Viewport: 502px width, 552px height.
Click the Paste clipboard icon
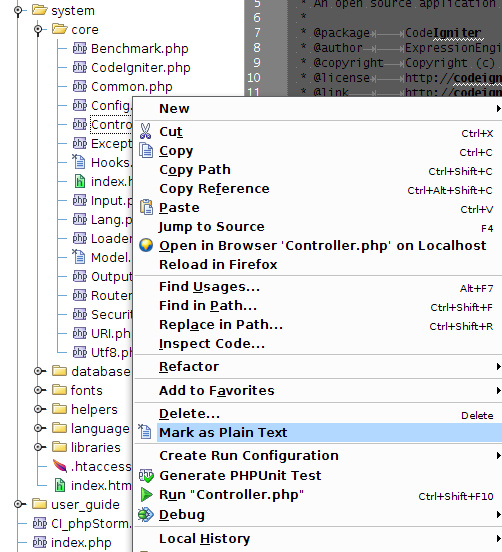(x=146, y=207)
